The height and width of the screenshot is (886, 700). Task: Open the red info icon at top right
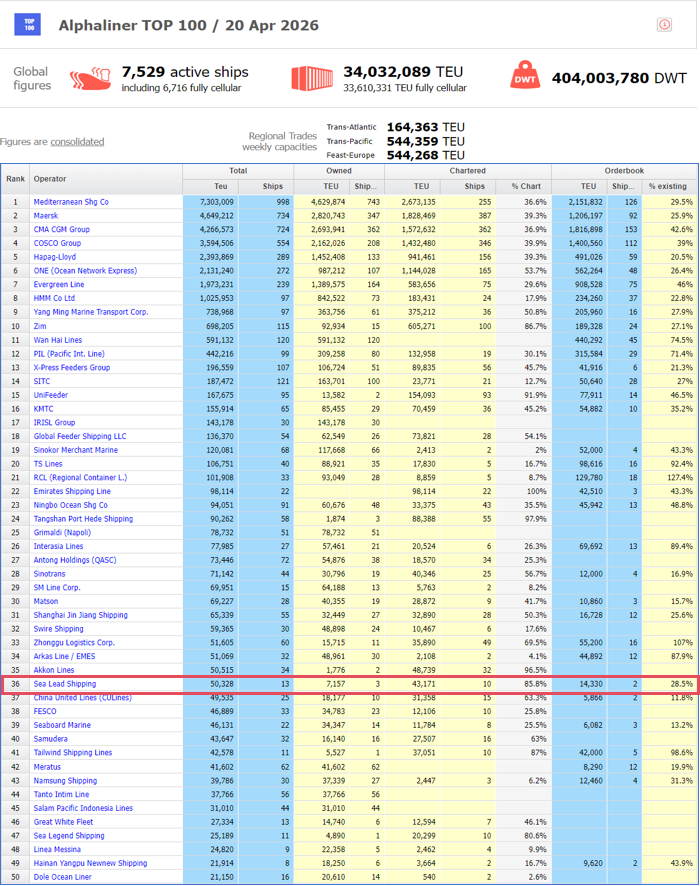[x=663, y=24]
